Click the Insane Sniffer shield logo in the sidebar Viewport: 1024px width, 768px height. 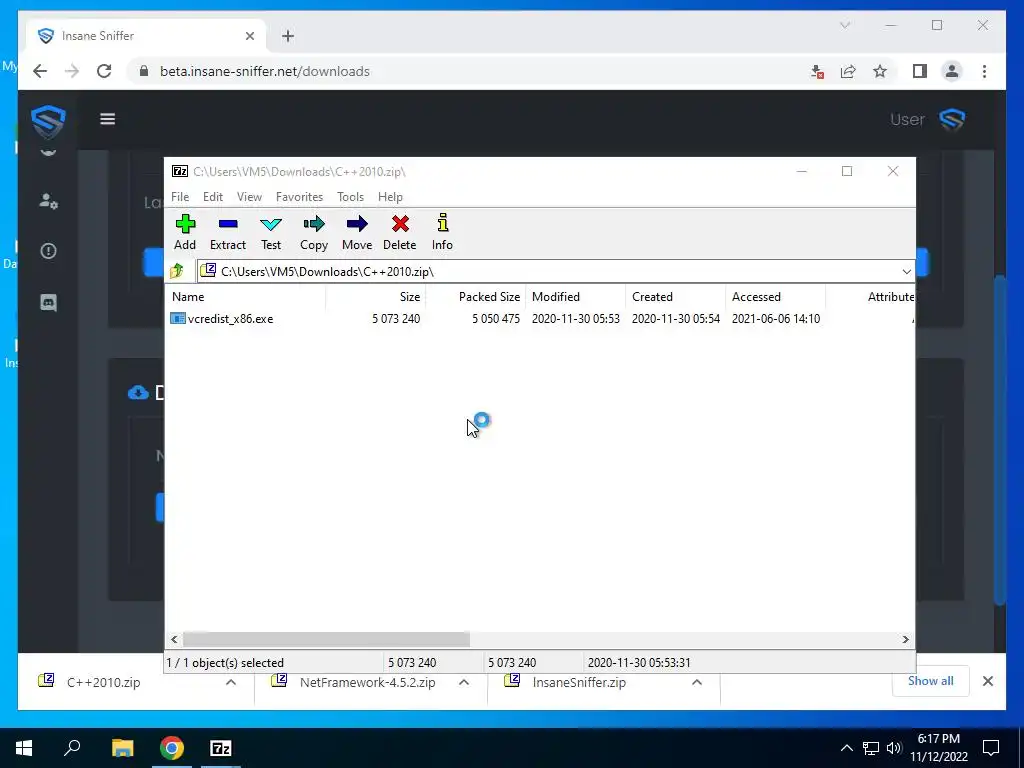click(x=48, y=121)
